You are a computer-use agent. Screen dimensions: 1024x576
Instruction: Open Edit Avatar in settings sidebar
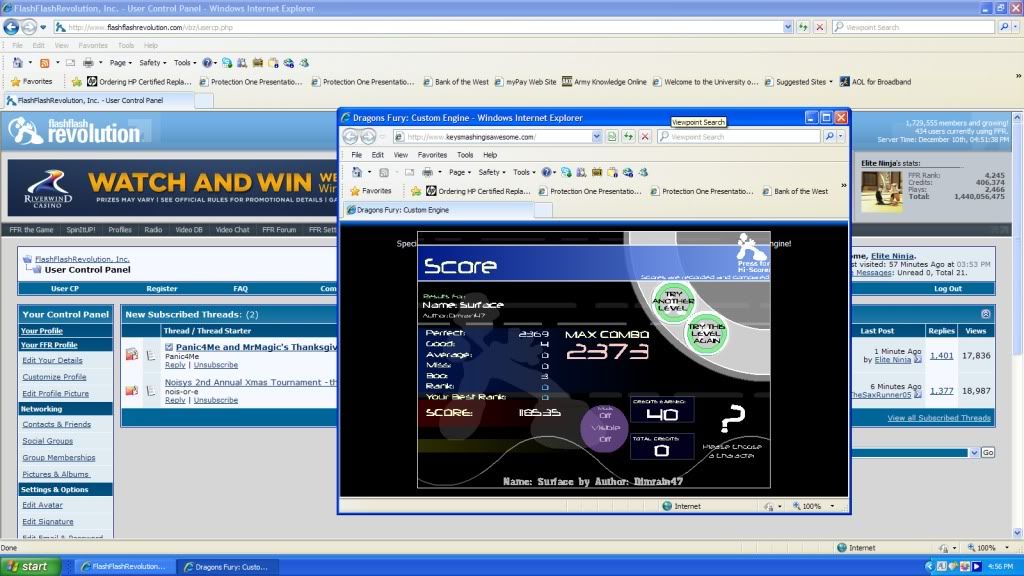point(43,505)
